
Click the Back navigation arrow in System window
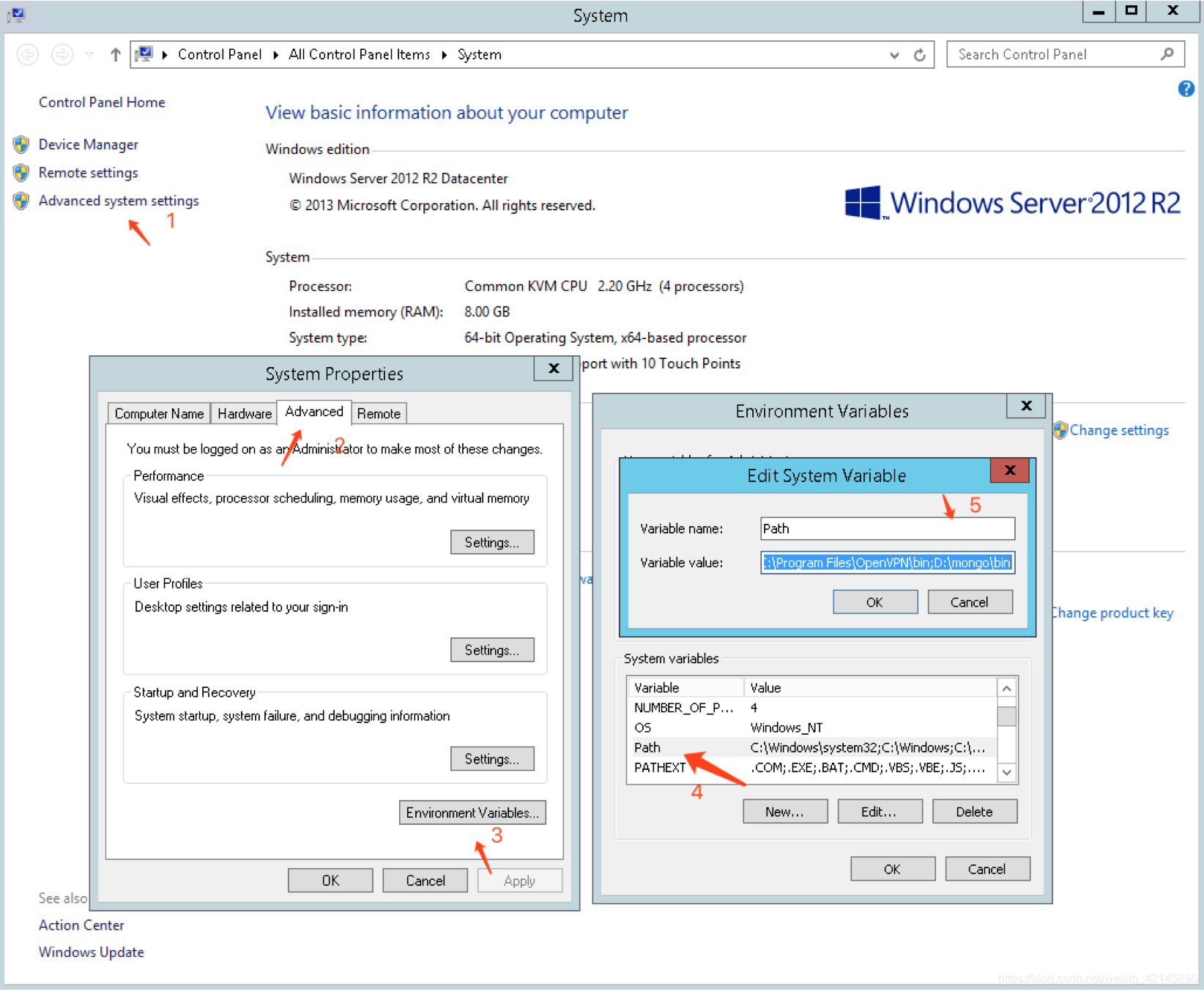[x=28, y=55]
